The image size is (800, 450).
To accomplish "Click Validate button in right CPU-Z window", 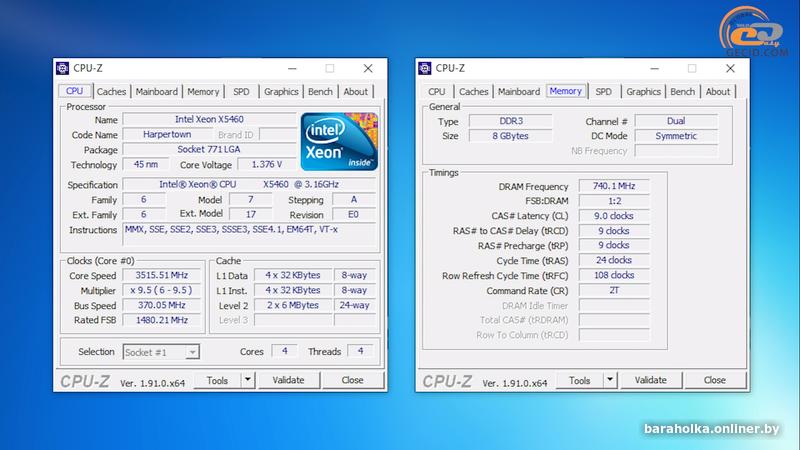I will pyautogui.click(x=651, y=380).
